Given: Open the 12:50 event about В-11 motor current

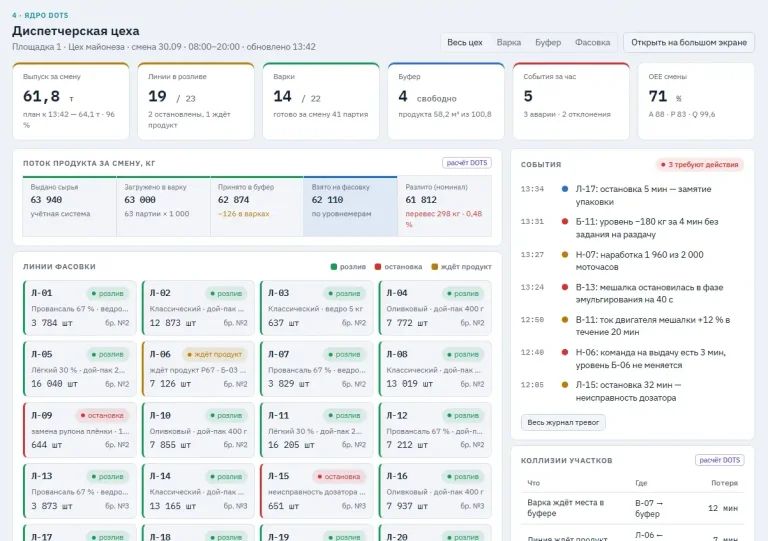Looking at the screenshot, I should pyautogui.click(x=632, y=326).
